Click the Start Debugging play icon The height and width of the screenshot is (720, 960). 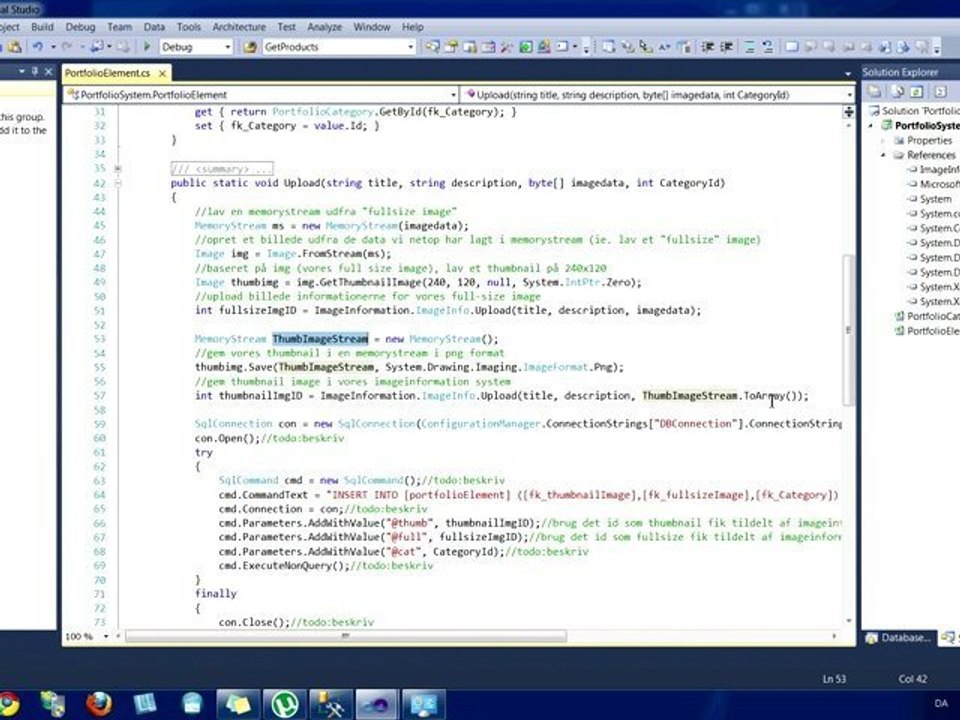(x=147, y=47)
